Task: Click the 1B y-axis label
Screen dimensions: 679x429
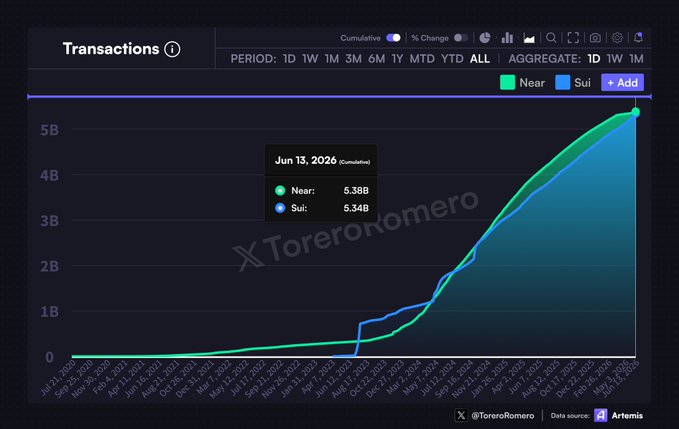Action: 49,312
